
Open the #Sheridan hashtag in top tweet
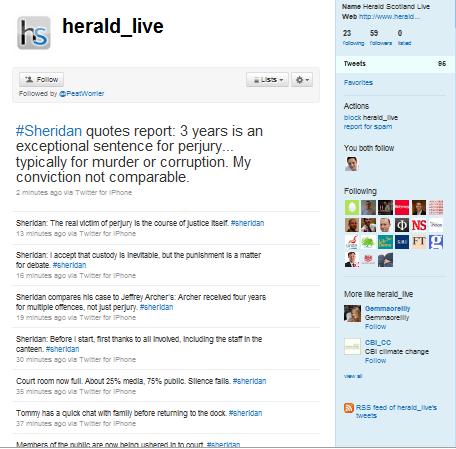click(49, 131)
